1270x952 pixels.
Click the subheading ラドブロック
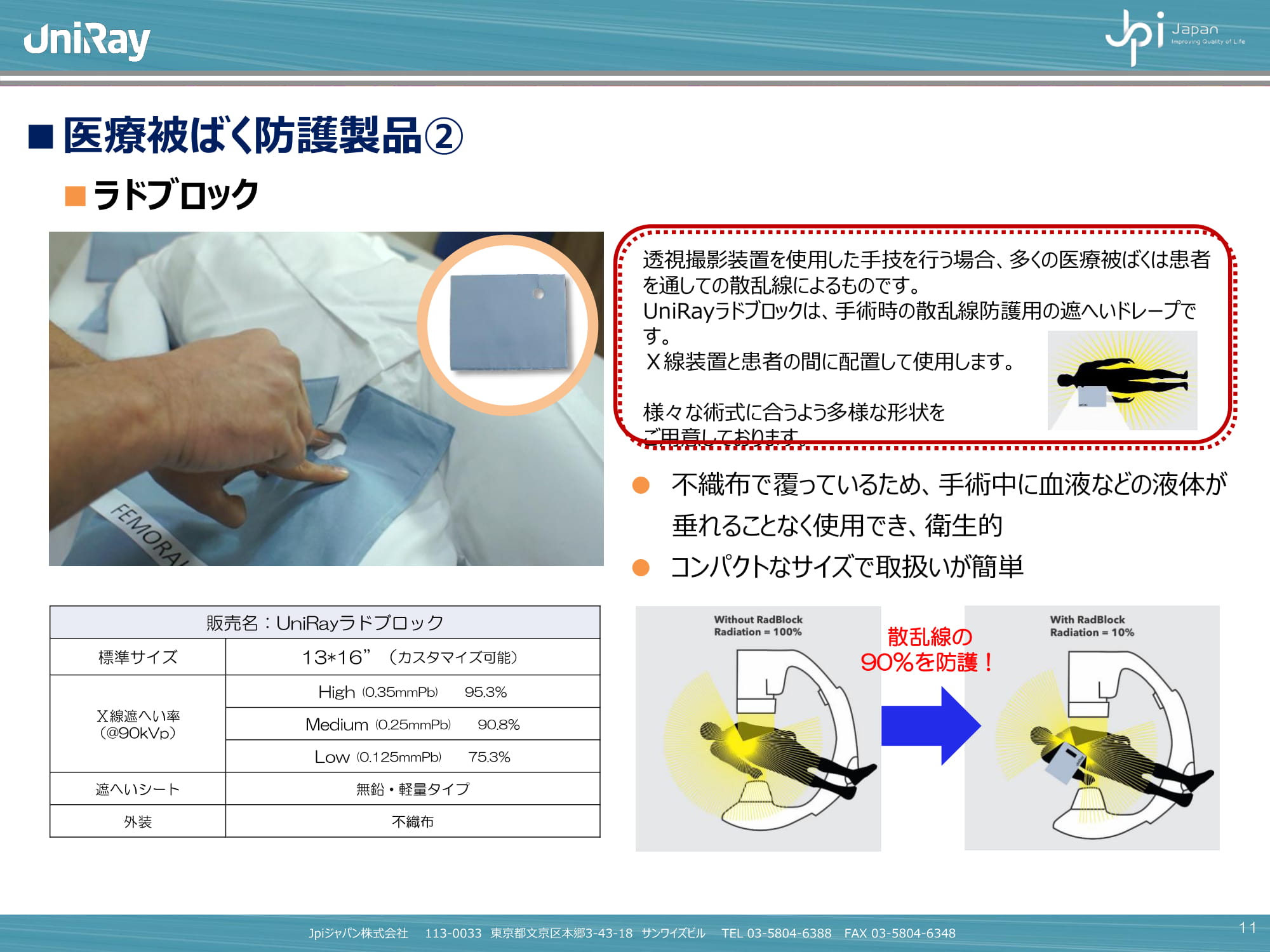point(175,194)
